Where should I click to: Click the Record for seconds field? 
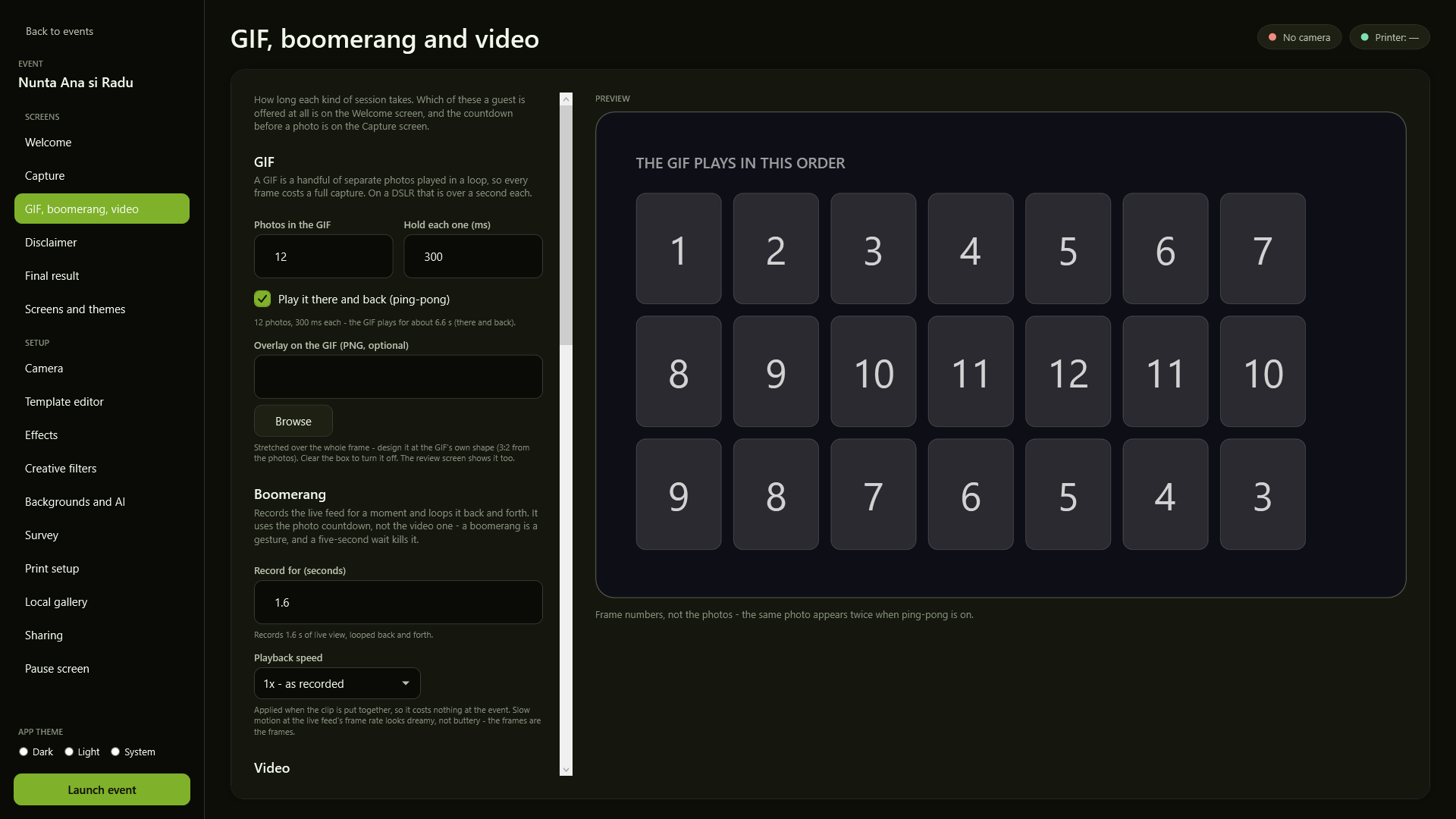point(398,602)
